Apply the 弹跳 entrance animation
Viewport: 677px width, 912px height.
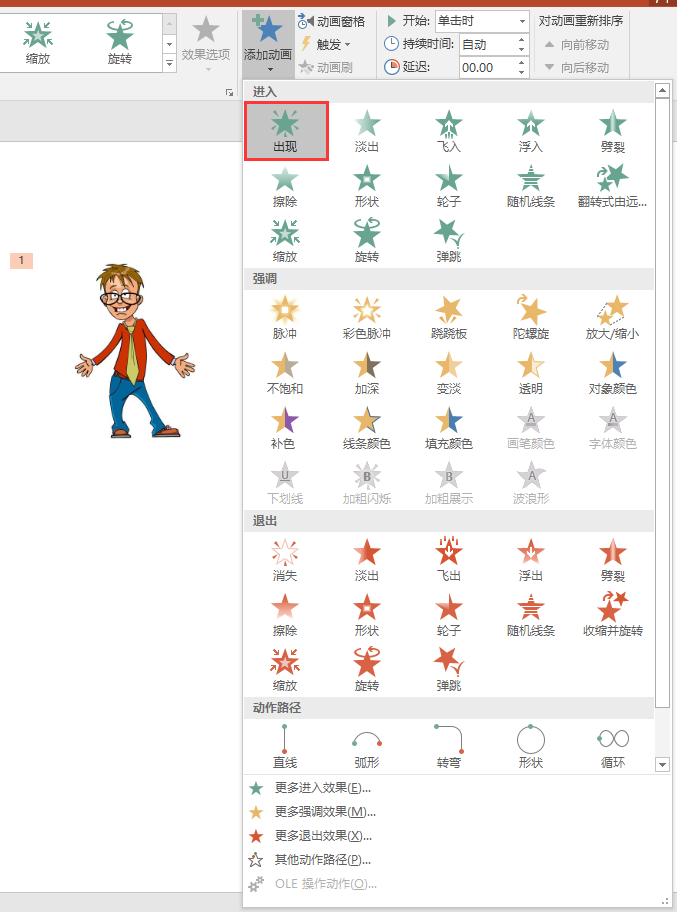449,241
